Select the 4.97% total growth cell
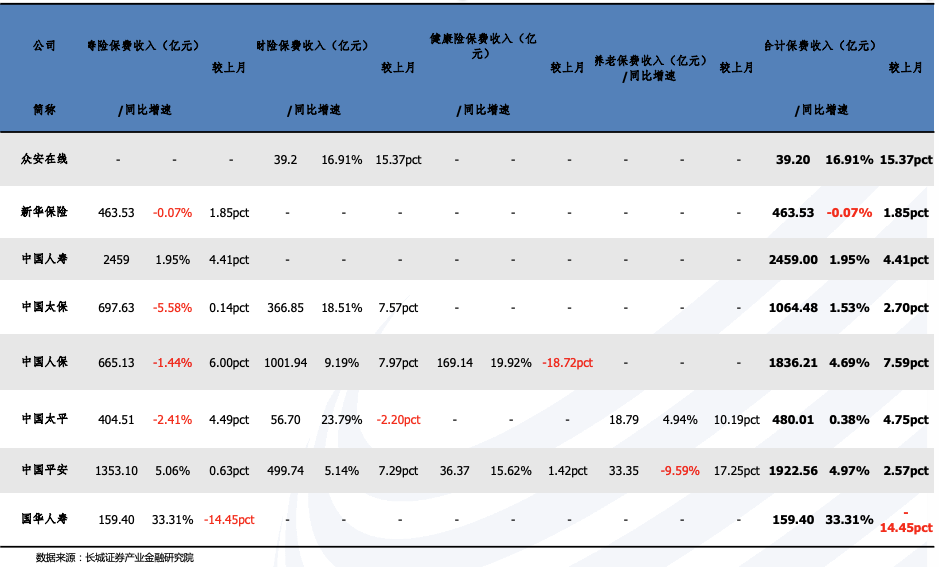The height and width of the screenshot is (567, 939). click(x=849, y=471)
